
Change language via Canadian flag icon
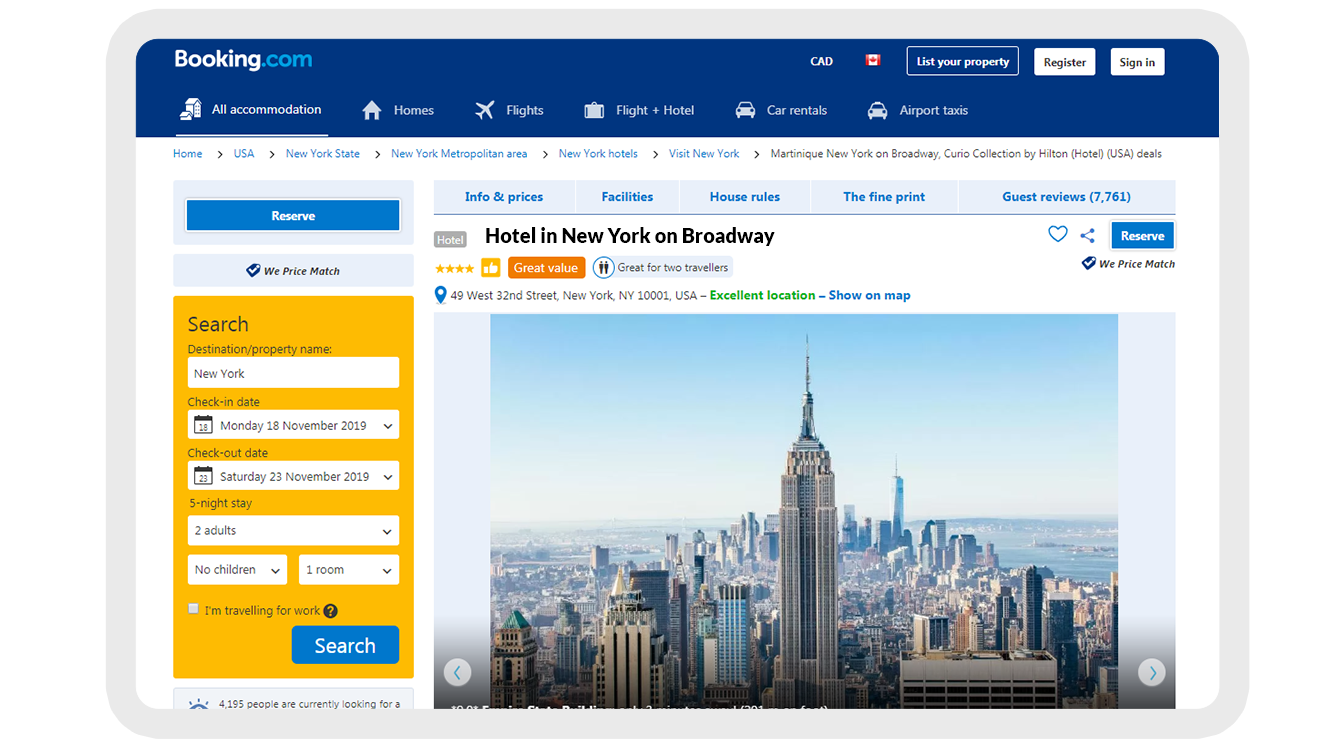click(x=872, y=61)
